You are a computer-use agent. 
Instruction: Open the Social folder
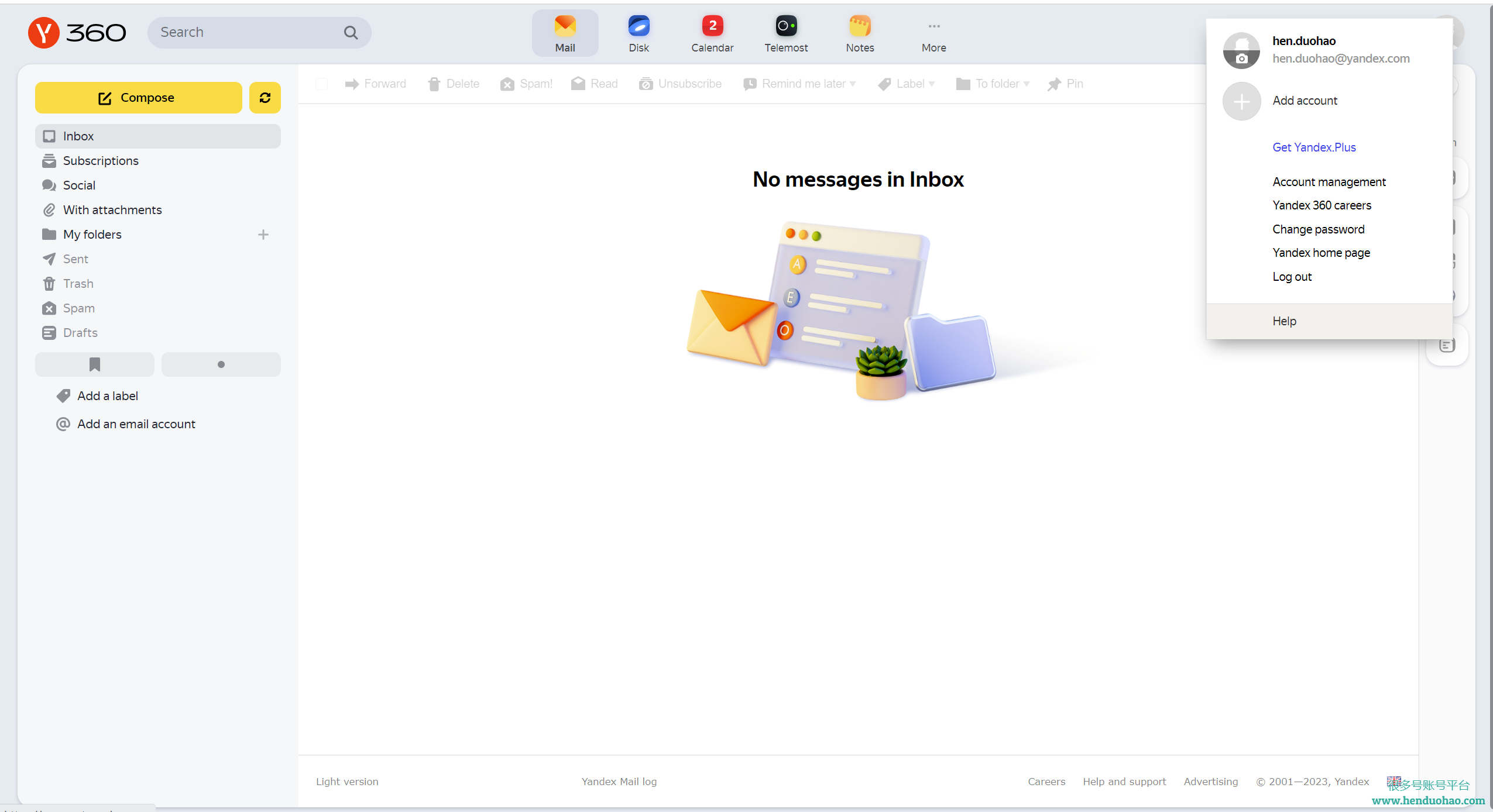click(158, 185)
